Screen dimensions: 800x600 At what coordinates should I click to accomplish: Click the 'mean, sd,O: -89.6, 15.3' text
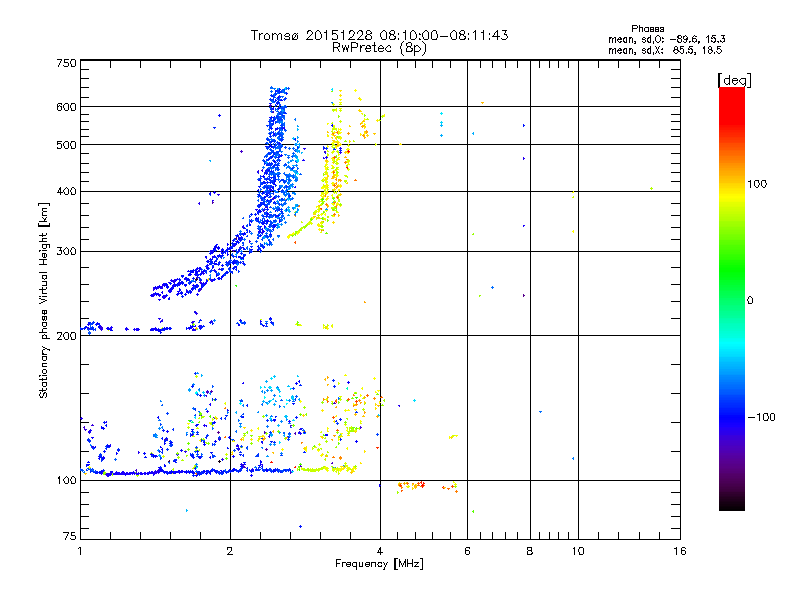click(x=667, y=39)
